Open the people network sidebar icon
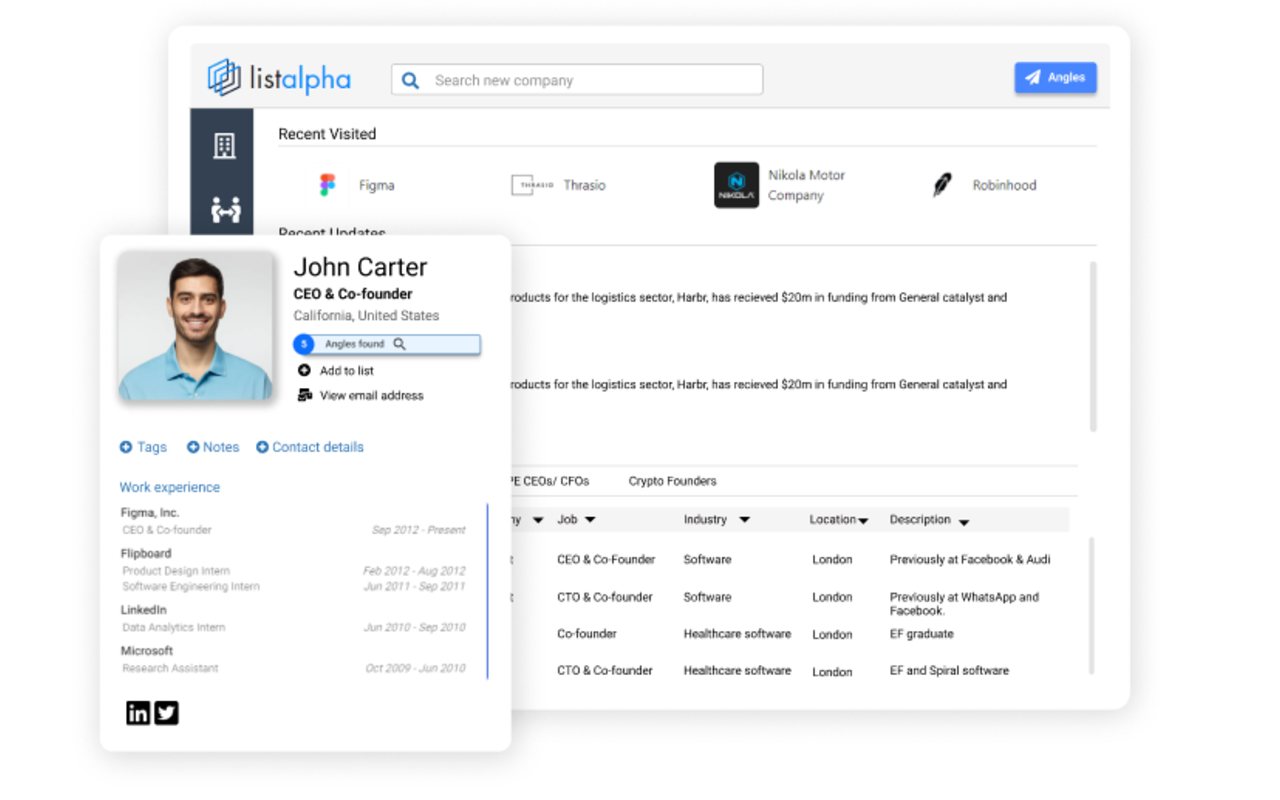The height and width of the screenshot is (800, 1280). point(222,210)
